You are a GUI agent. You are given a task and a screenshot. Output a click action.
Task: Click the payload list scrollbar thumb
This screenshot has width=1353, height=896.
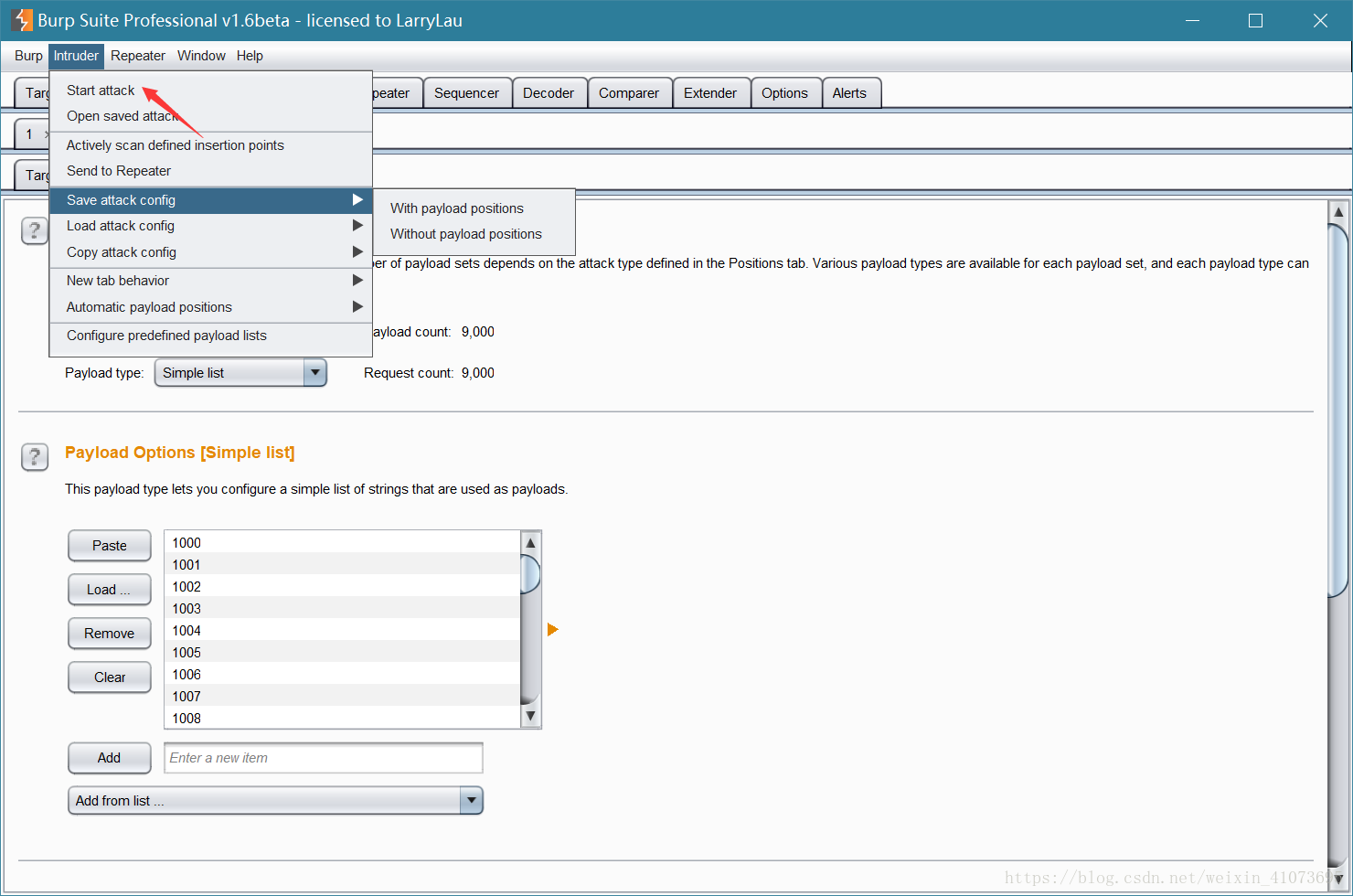530,573
